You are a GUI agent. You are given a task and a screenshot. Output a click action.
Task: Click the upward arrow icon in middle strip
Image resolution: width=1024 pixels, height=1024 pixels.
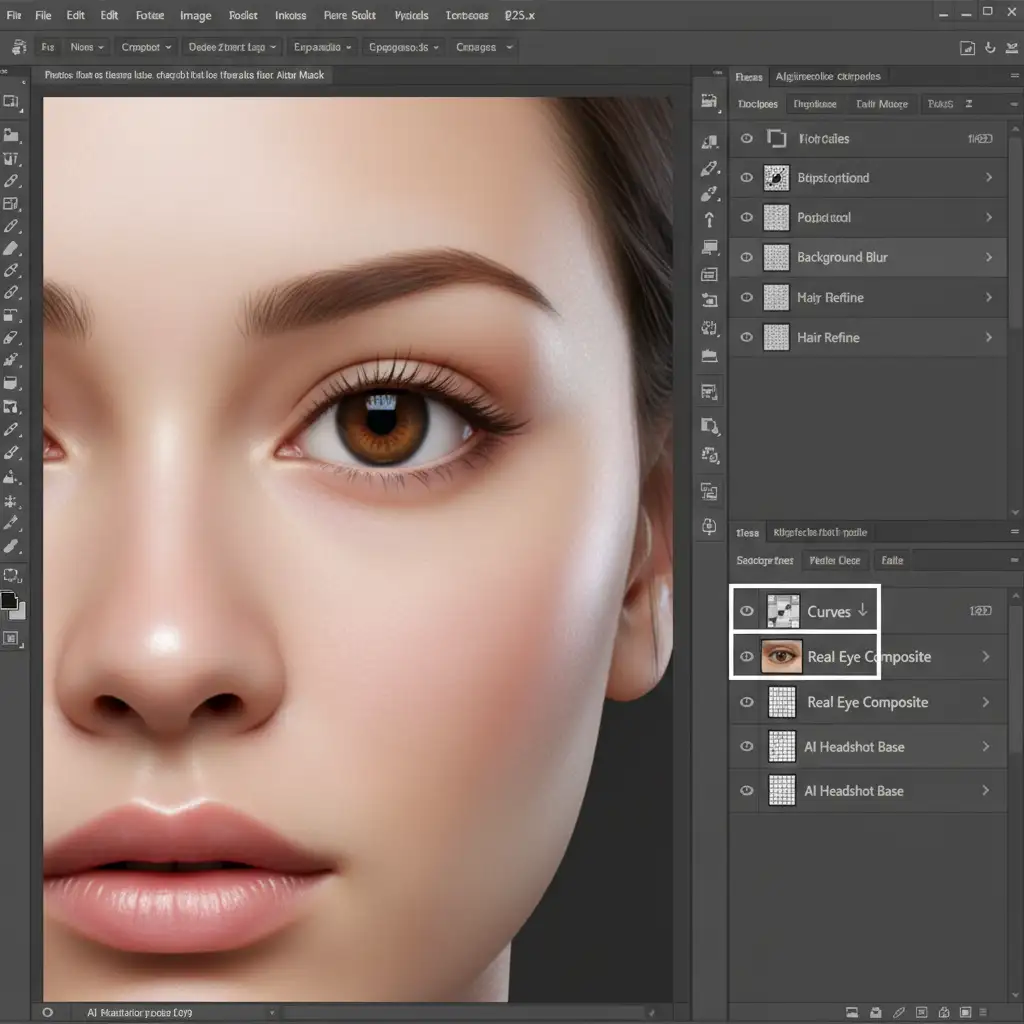pyautogui.click(x=710, y=220)
